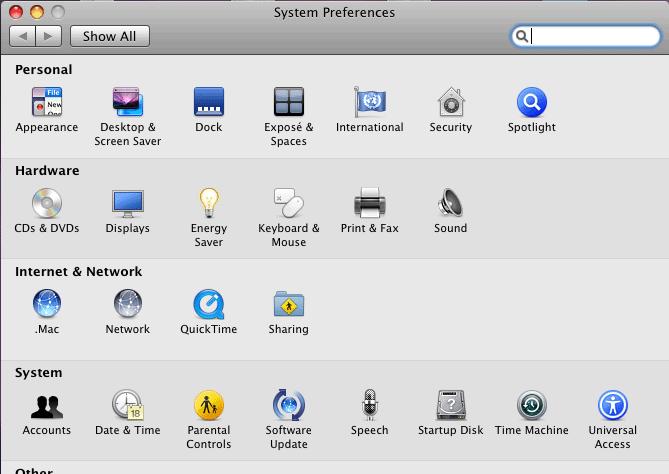Image resolution: width=669 pixels, height=474 pixels.
Task: Click the System section heading
Action: pos(38,373)
